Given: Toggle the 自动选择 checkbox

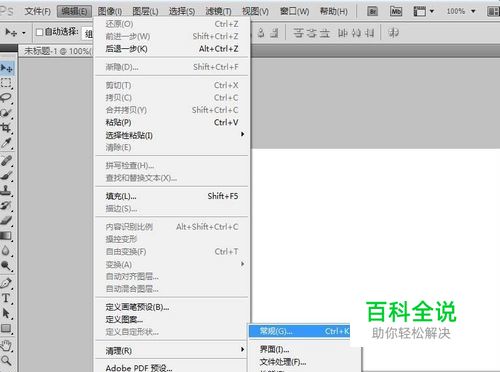Looking at the screenshot, I should [39, 32].
